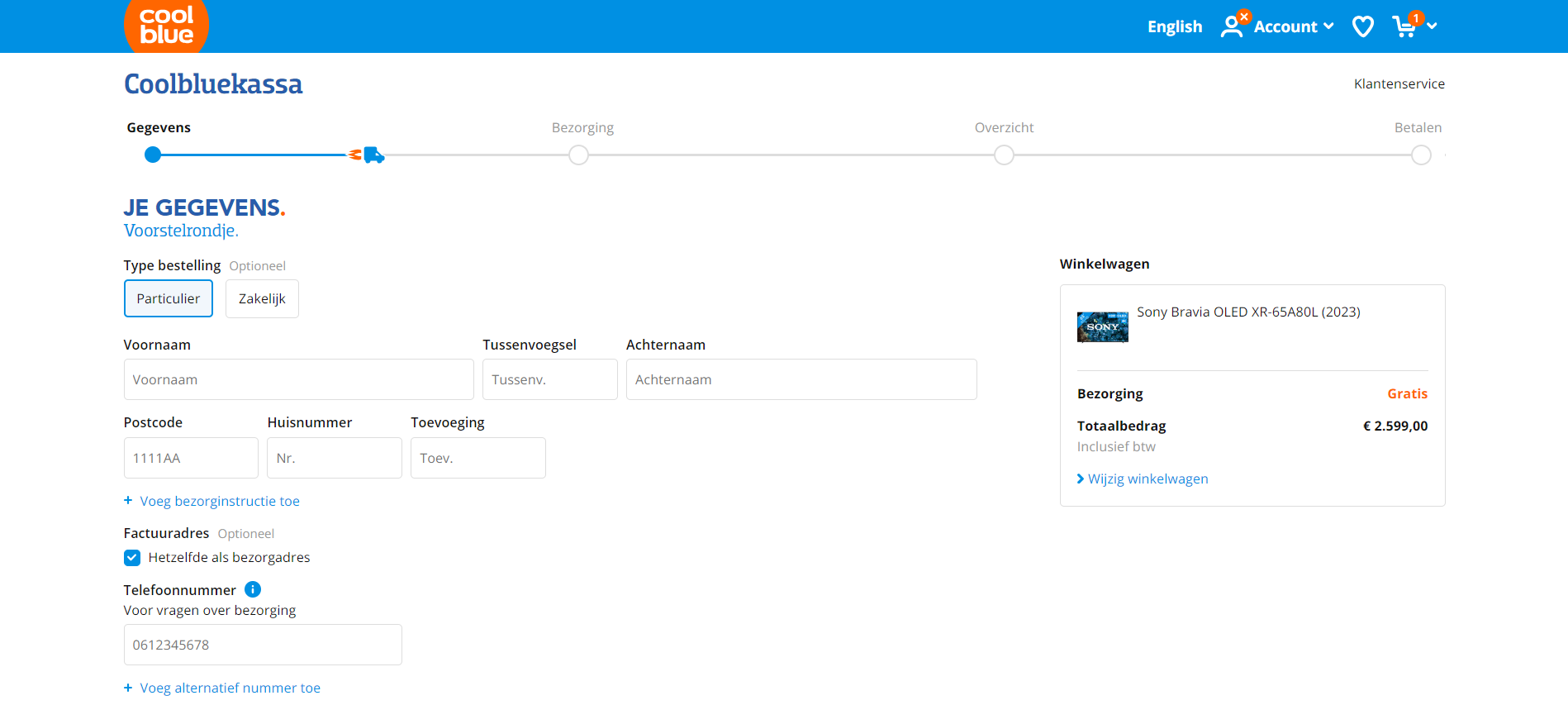Uncheck Hetzelfde als bezorgadres checkbox
Screen dimensions: 1568x705
click(x=132, y=558)
